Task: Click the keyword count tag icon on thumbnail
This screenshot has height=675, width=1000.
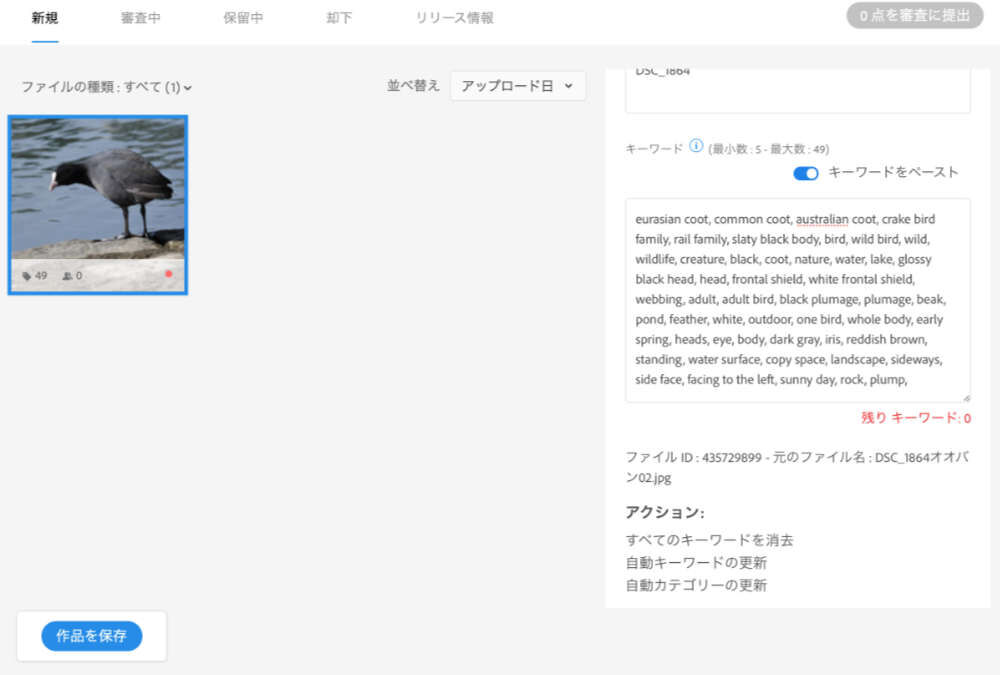Action: (x=24, y=274)
